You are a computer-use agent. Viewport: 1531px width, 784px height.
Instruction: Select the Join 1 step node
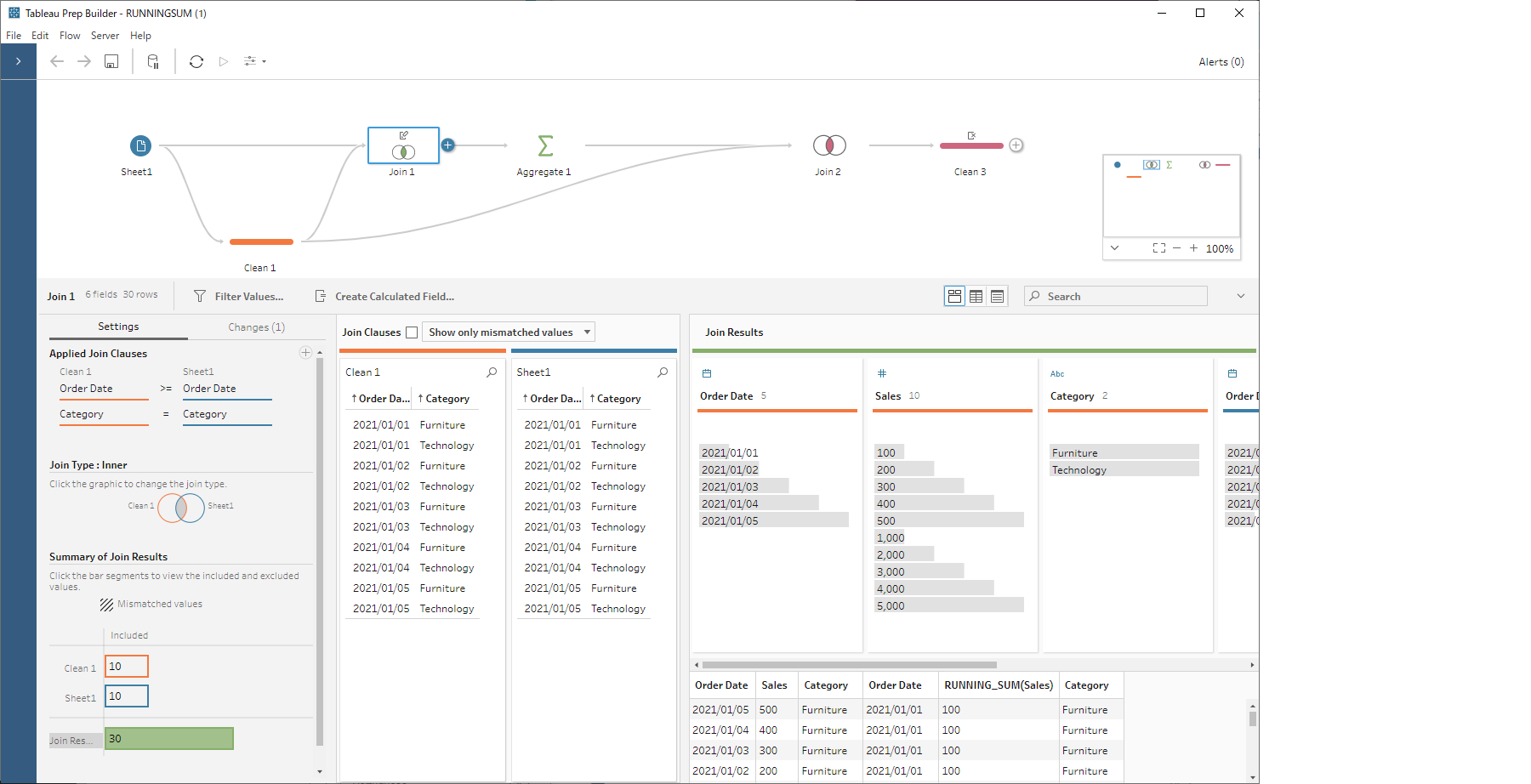tap(403, 145)
